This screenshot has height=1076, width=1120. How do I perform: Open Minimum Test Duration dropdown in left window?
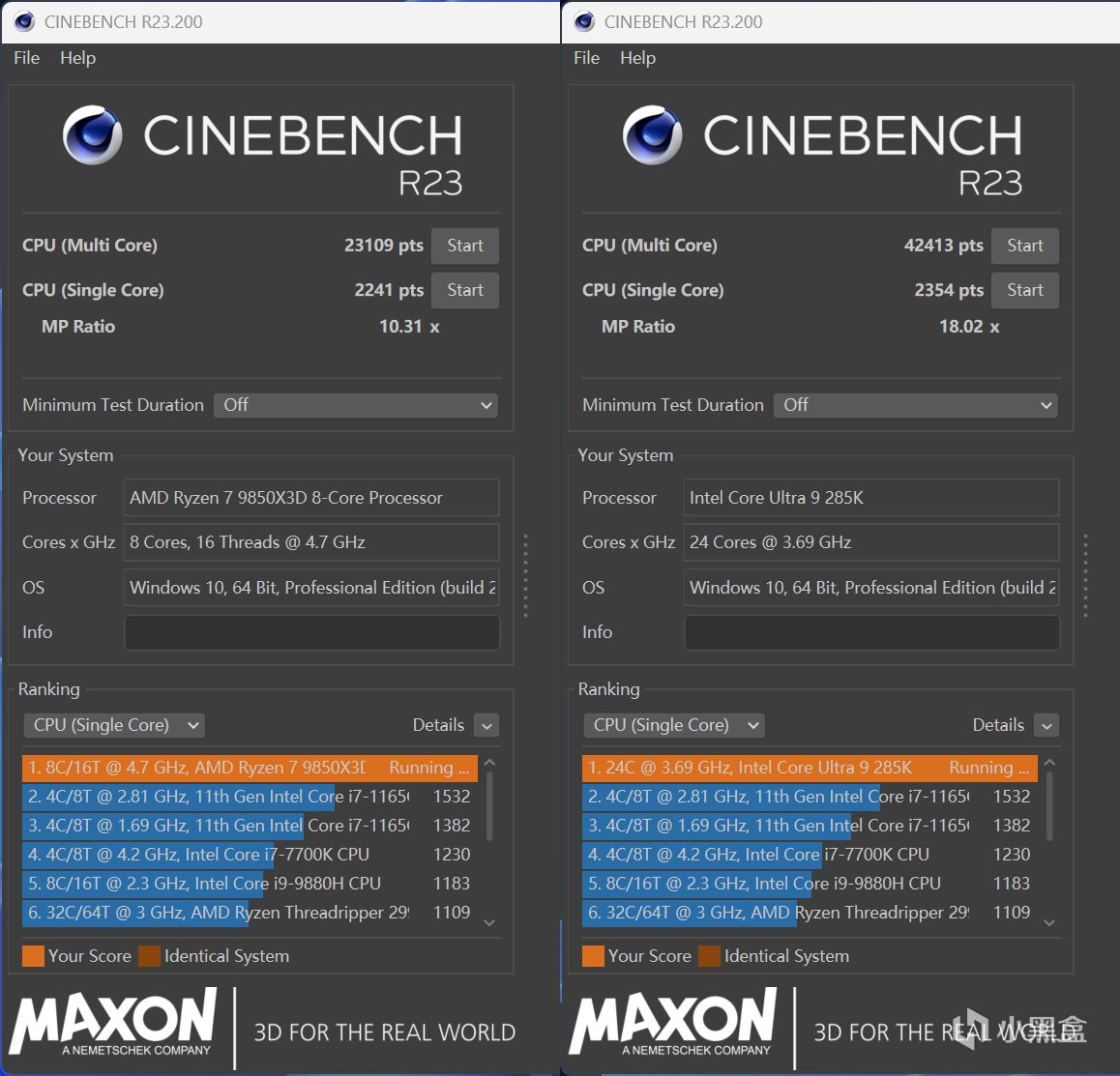[x=356, y=405]
